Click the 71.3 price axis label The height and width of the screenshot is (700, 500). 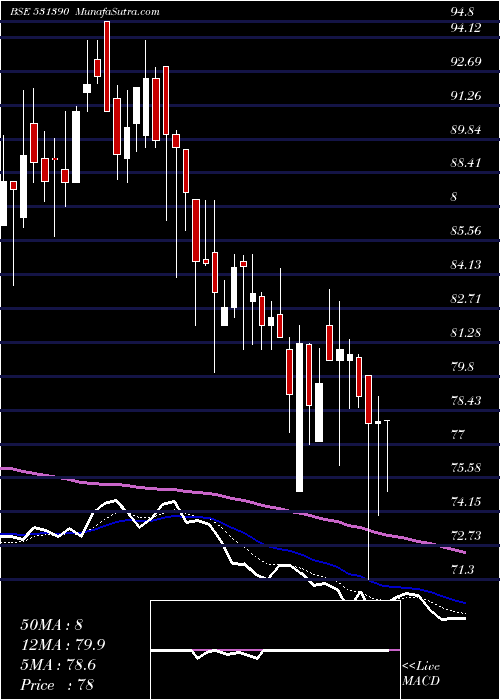click(x=464, y=570)
